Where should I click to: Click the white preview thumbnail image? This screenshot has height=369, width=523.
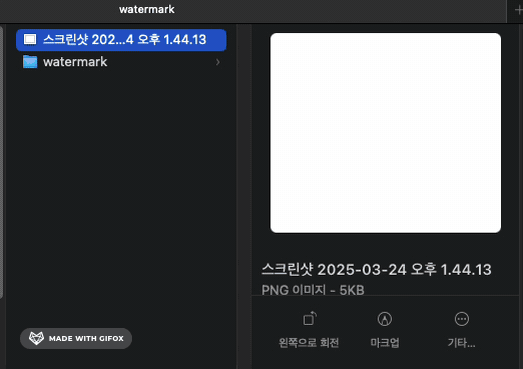(385, 133)
